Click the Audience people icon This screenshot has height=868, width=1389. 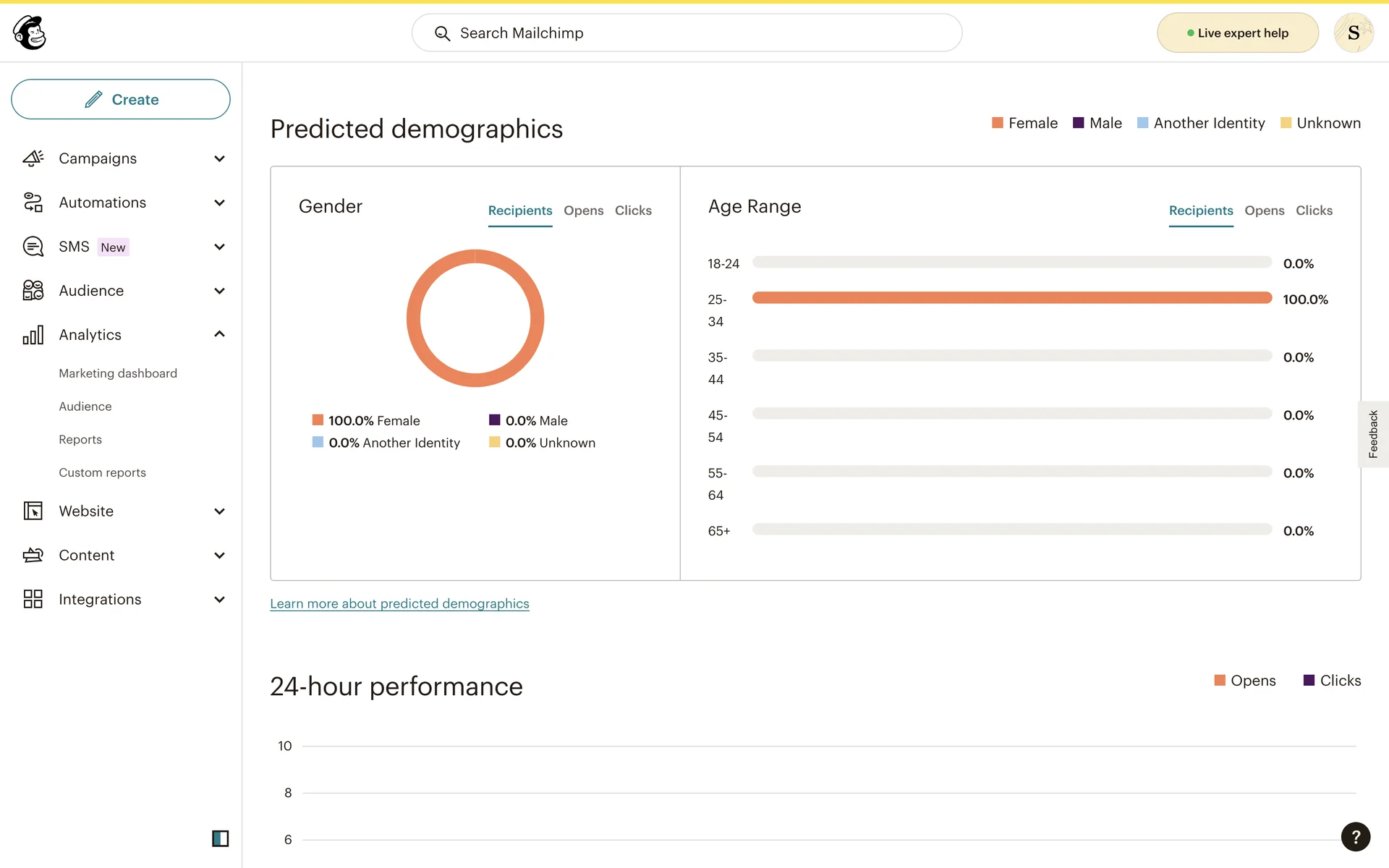[33, 291]
